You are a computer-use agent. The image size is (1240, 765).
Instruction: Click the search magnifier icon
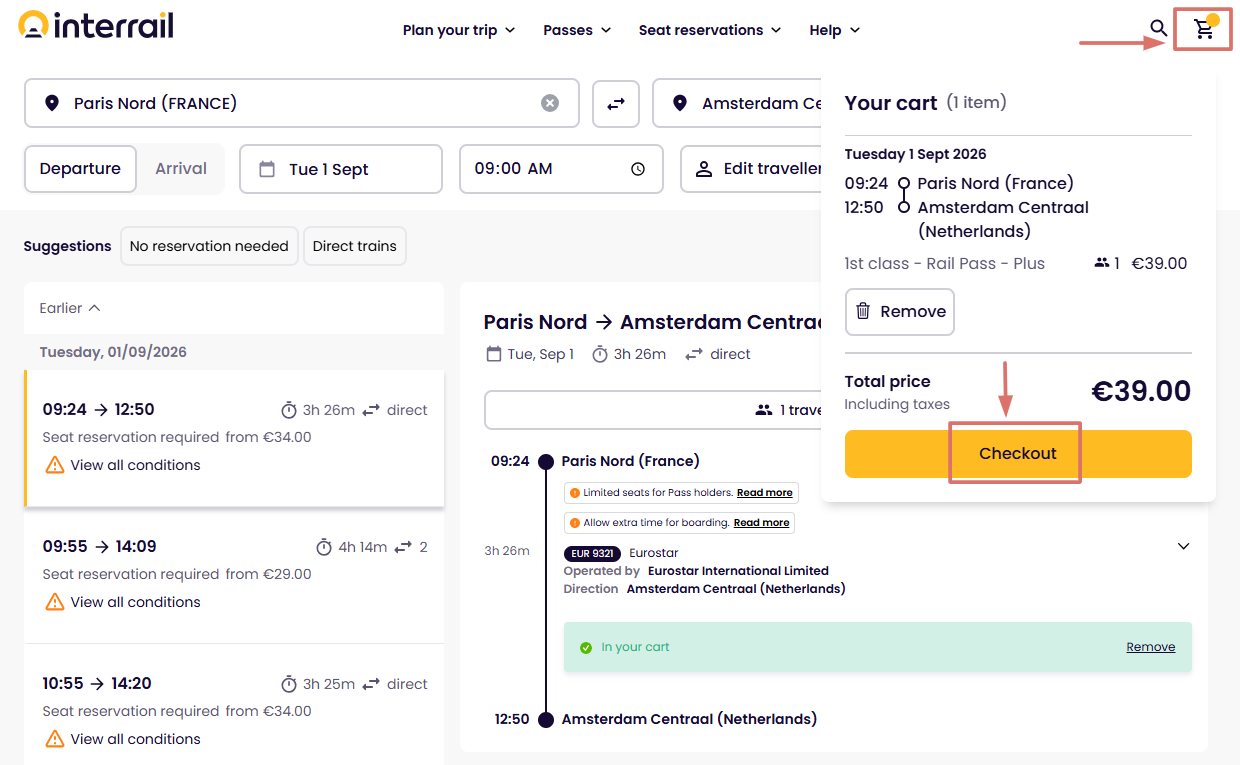point(1158,28)
